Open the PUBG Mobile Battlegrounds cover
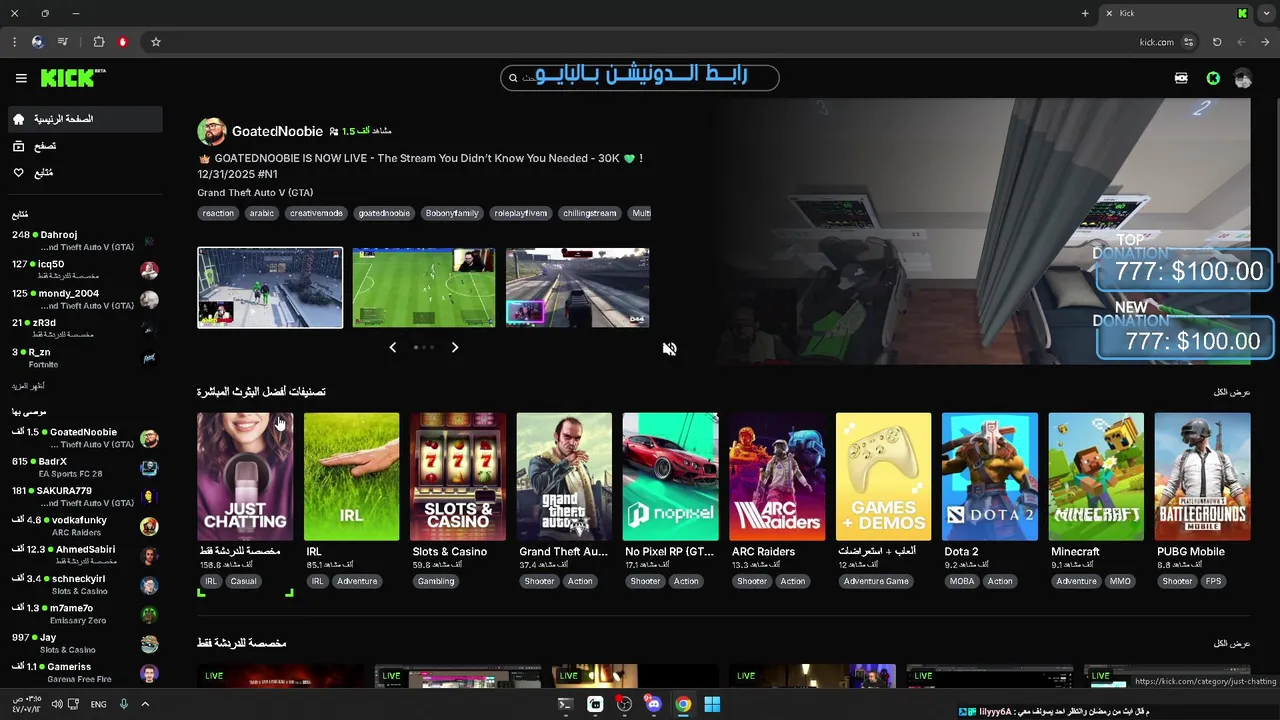 pos(1202,476)
